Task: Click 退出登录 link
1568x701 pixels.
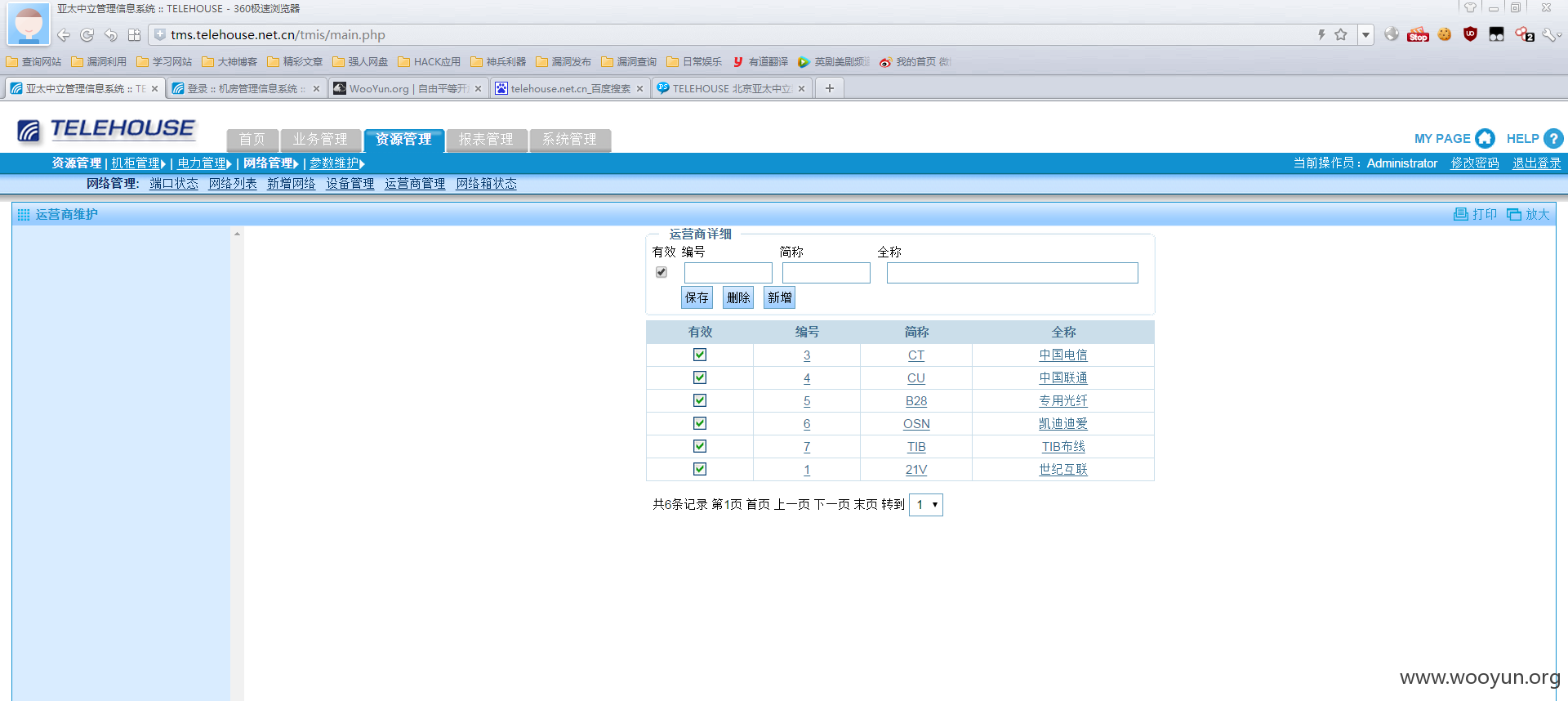Action: click(x=1536, y=163)
